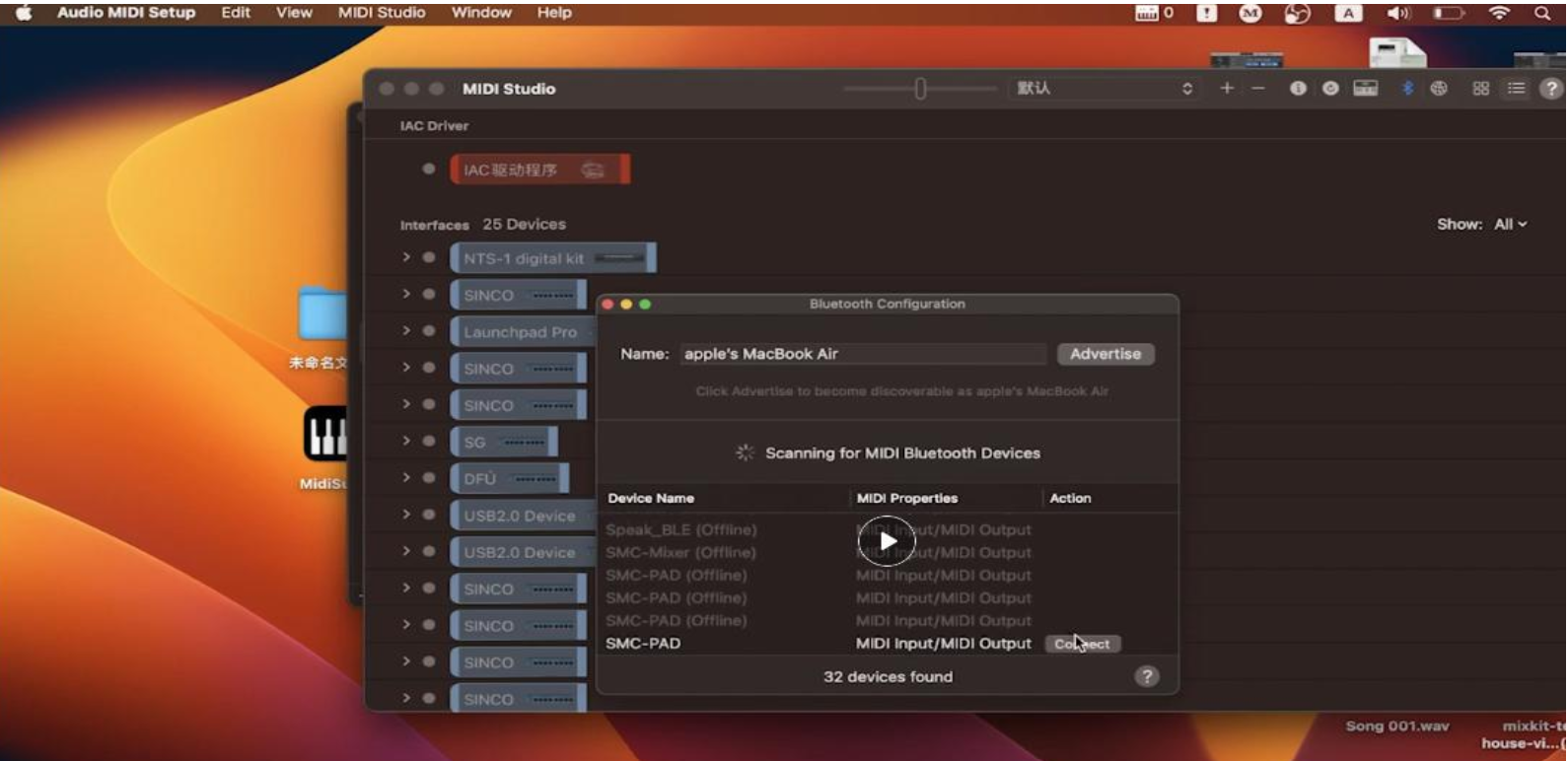The image size is (1568, 761).
Task: Click the OBS menu bar icon
Action: point(1297,13)
